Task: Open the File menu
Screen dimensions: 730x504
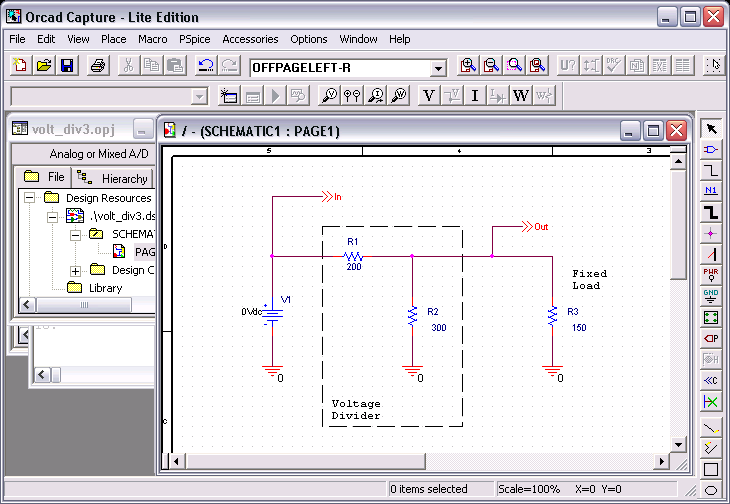Action: (x=17, y=39)
